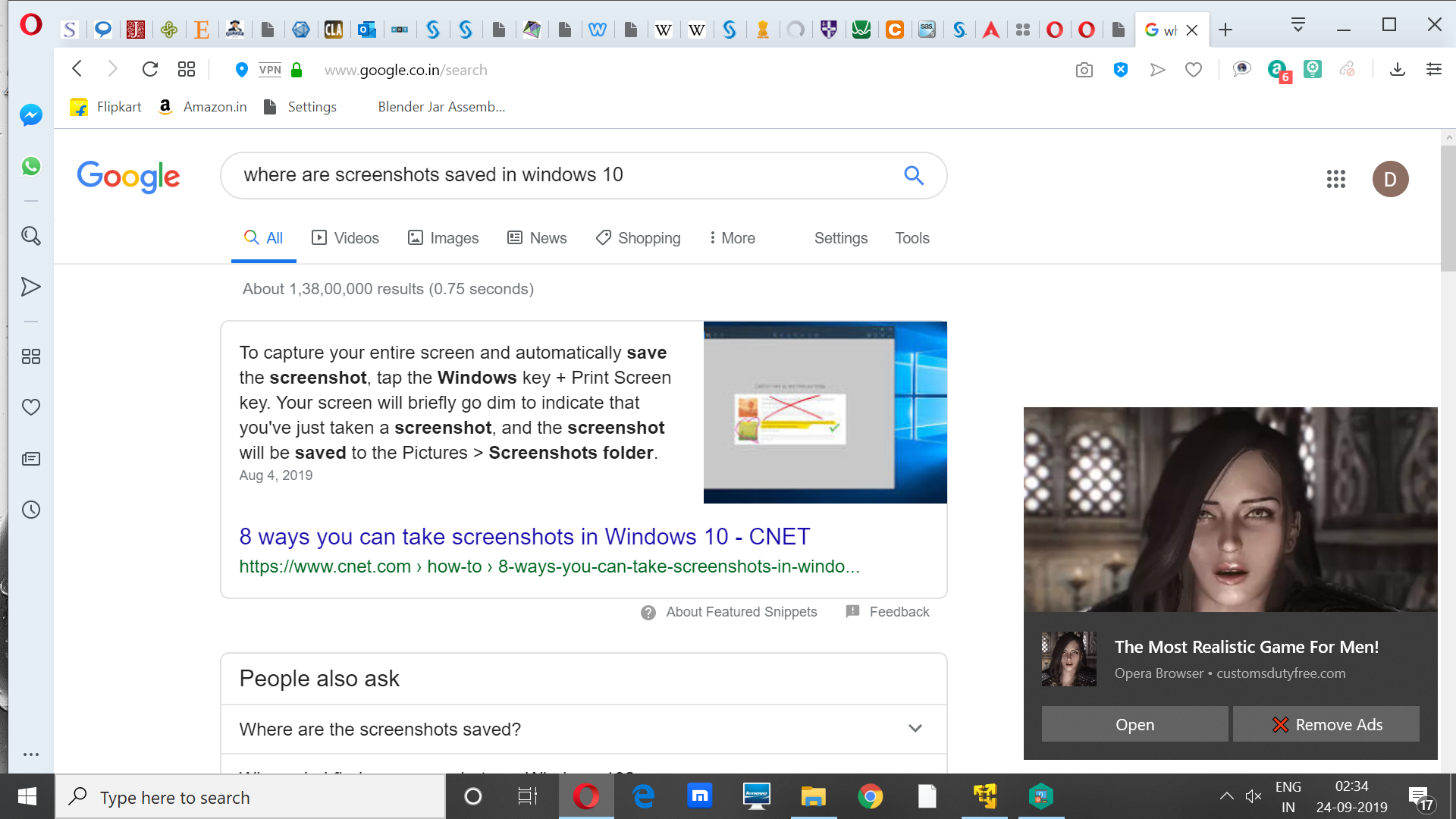Screen dimensions: 1456x819
Task: Open the game ad large image
Action: pos(1230,510)
